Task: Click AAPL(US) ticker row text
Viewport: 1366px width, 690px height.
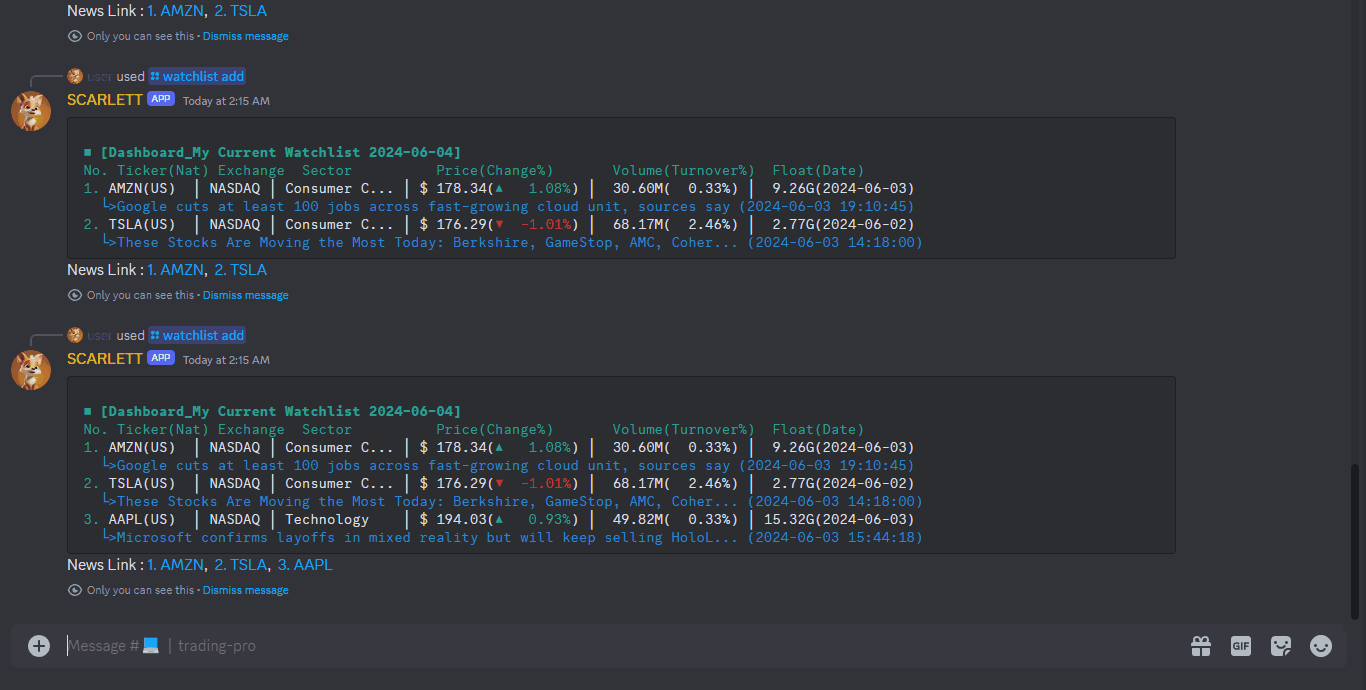Action: click(142, 519)
